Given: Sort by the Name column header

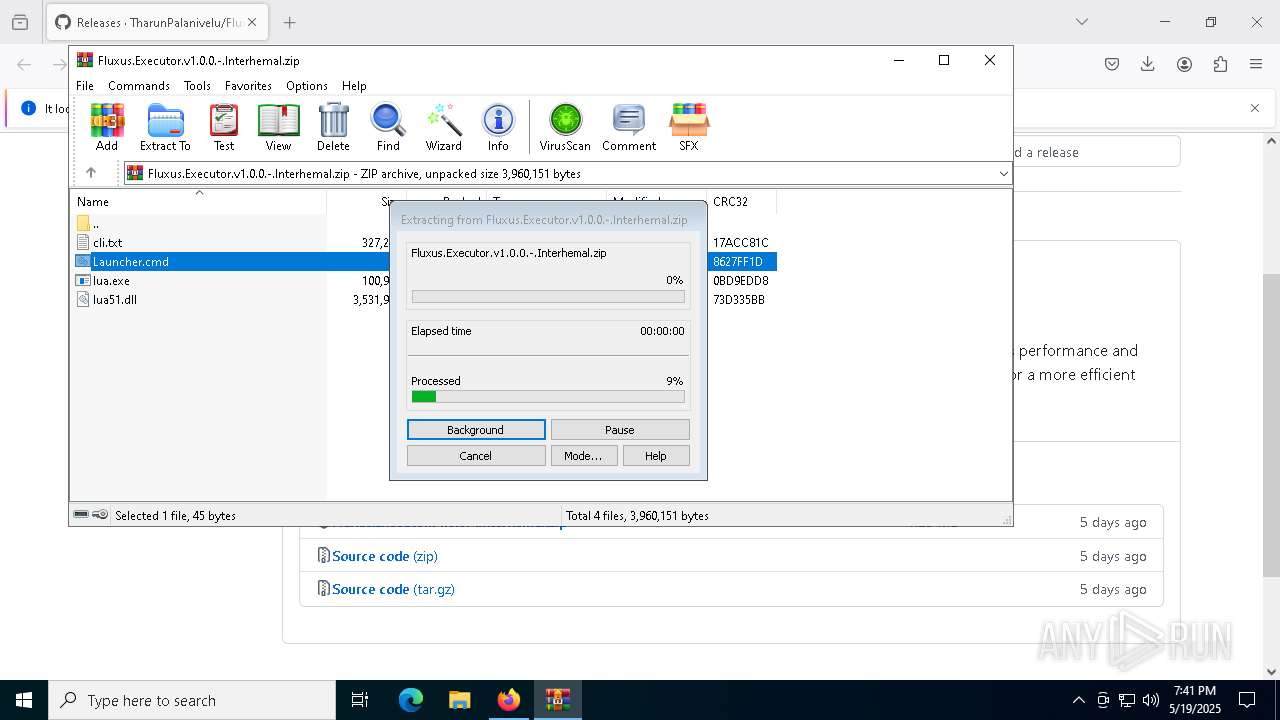Looking at the screenshot, I should 198,201.
